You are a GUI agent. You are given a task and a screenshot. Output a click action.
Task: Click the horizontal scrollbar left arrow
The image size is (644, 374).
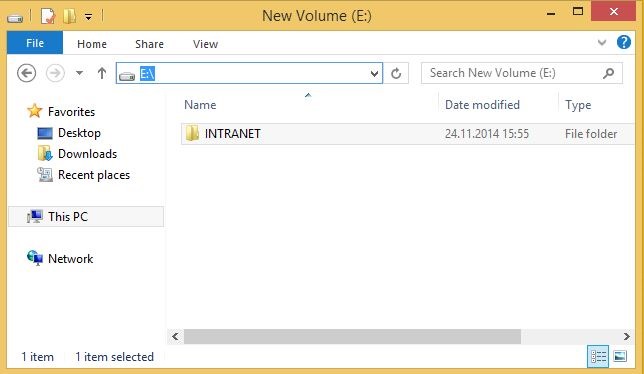(175, 337)
